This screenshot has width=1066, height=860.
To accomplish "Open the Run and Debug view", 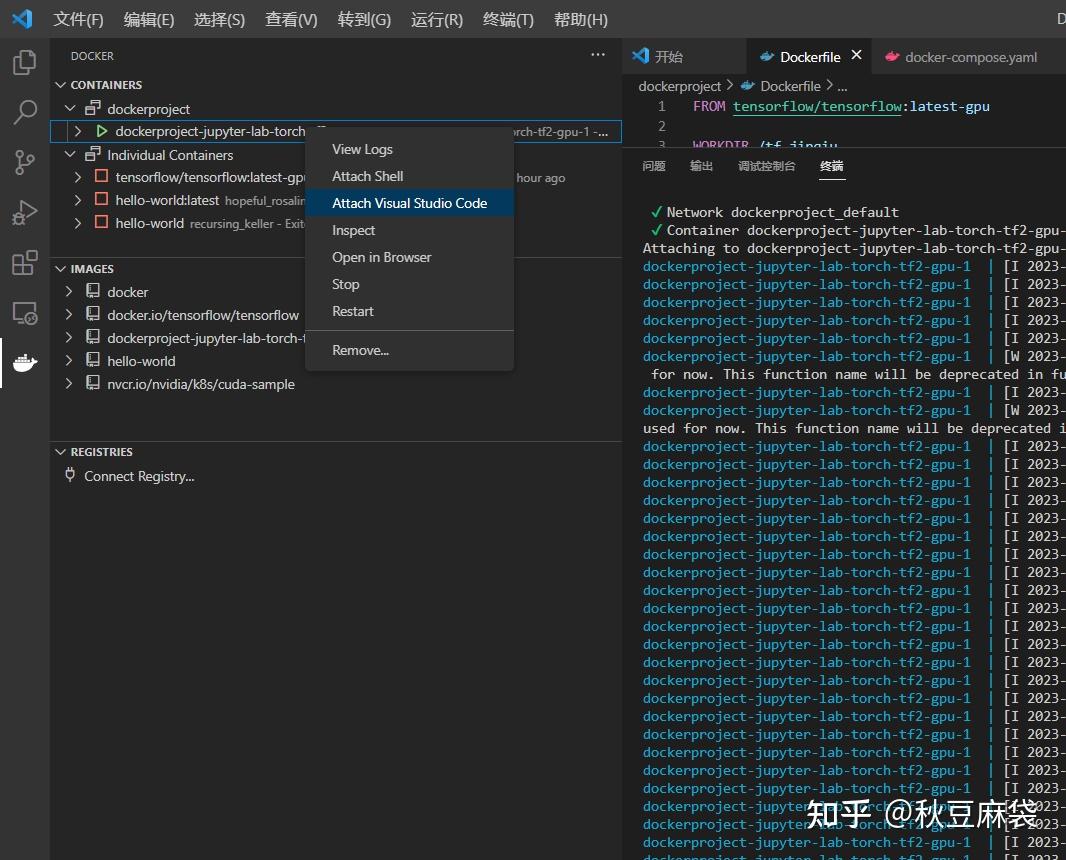I will [24, 212].
